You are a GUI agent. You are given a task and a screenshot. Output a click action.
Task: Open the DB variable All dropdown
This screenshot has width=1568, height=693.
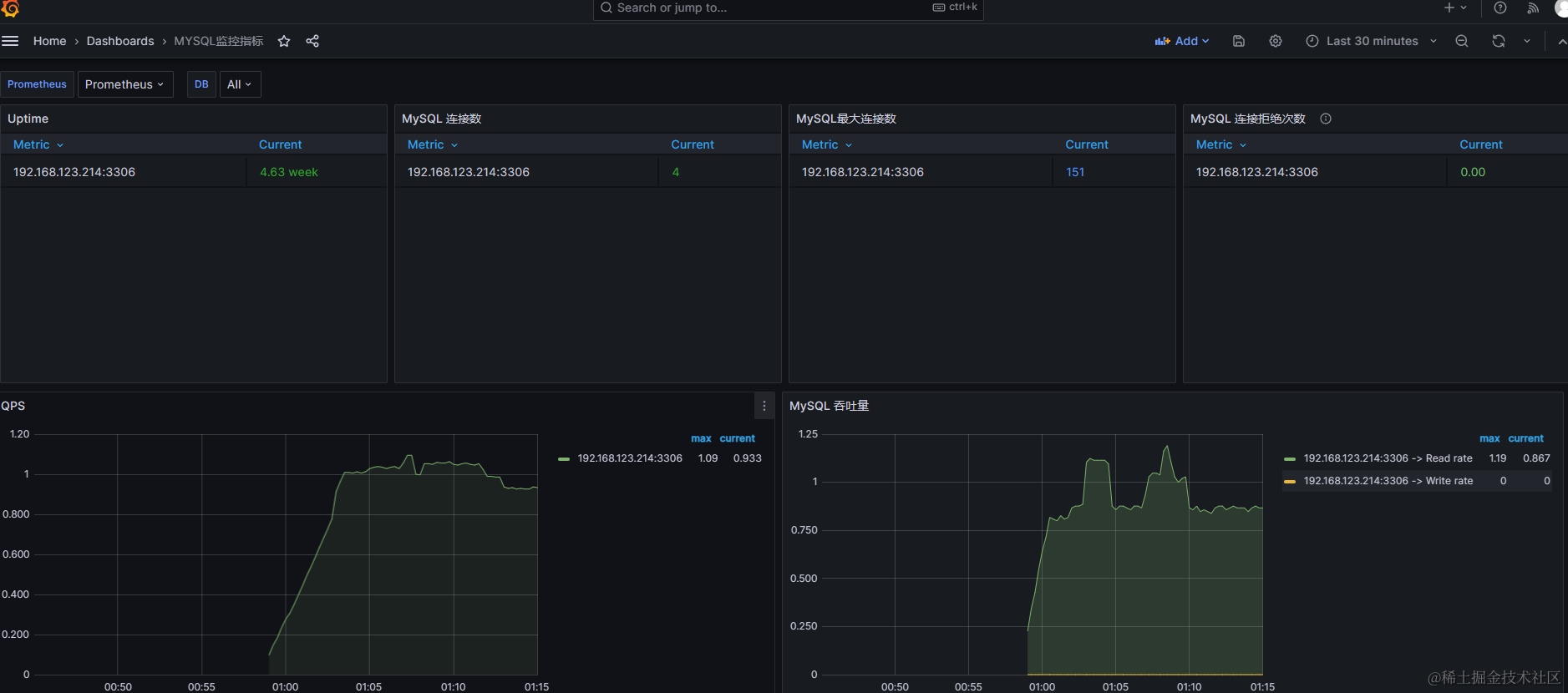pyautogui.click(x=240, y=84)
